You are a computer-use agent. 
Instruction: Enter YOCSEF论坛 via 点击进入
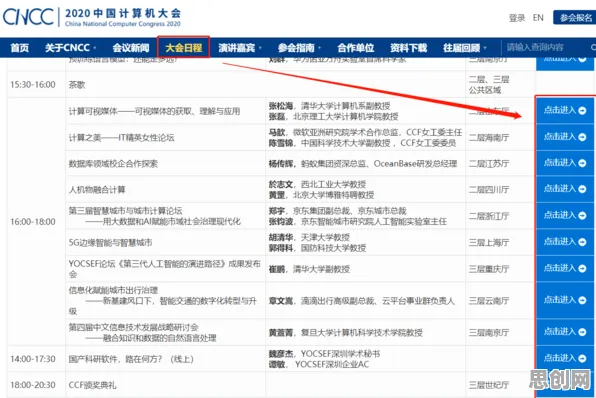click(564, 268)
